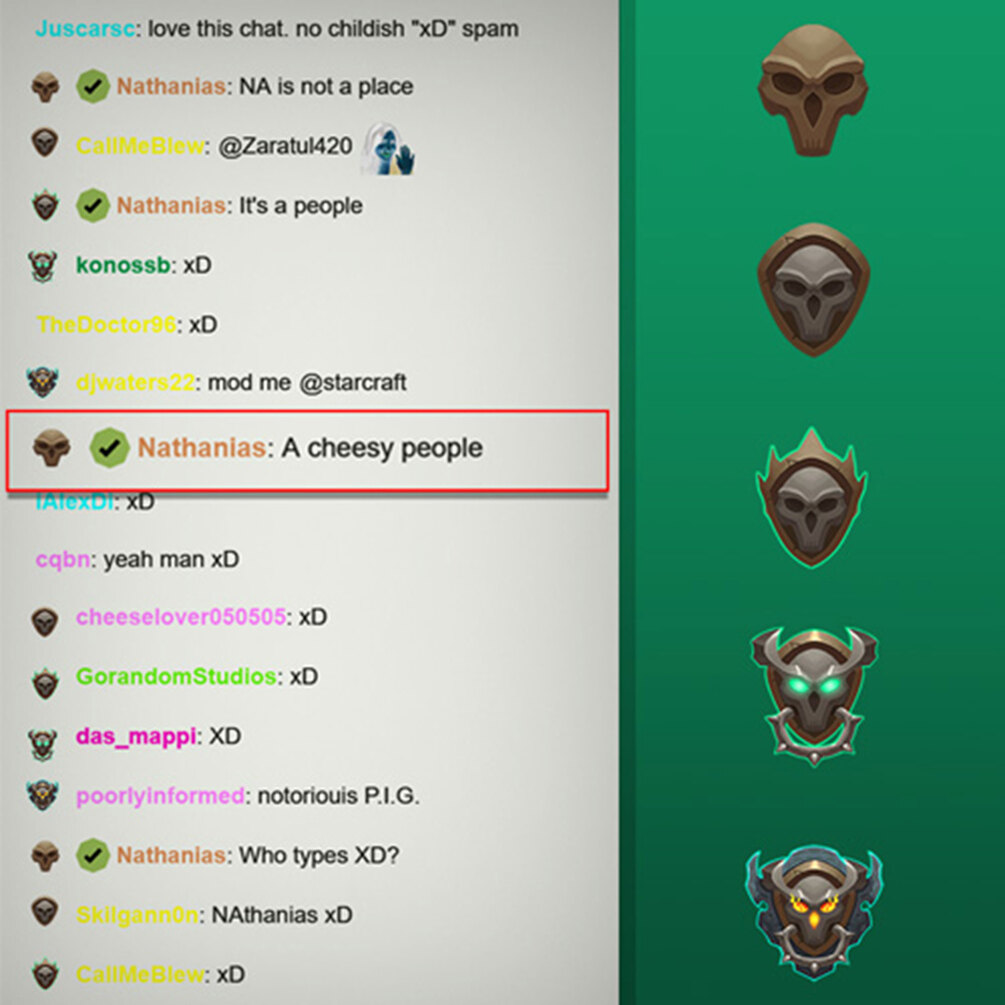Click poorlyinformed's subscriber badge icon

[43, 795]
